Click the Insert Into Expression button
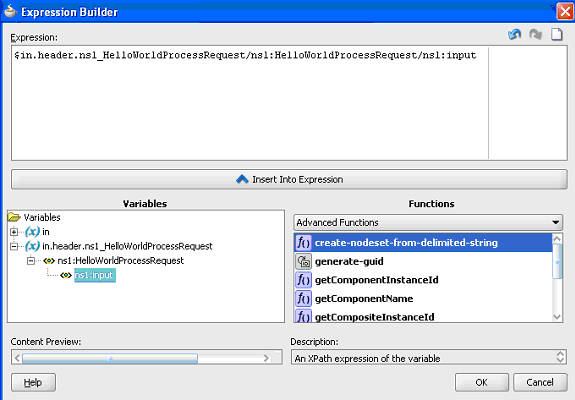The height and width of the screenshot is (400, 575). pos(289,179)
